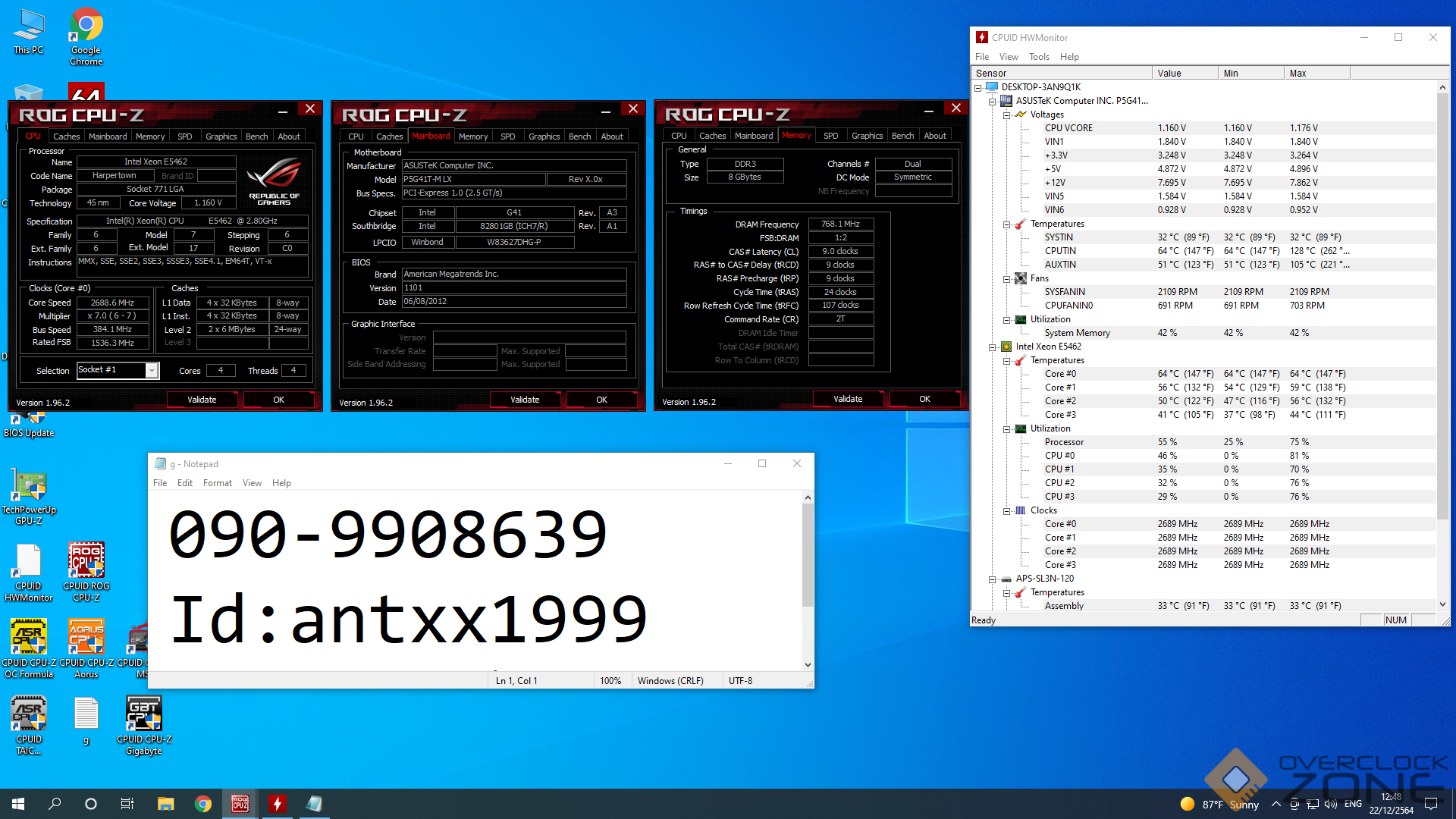Open Cortana circle icon on taskbar

[91, 804]
